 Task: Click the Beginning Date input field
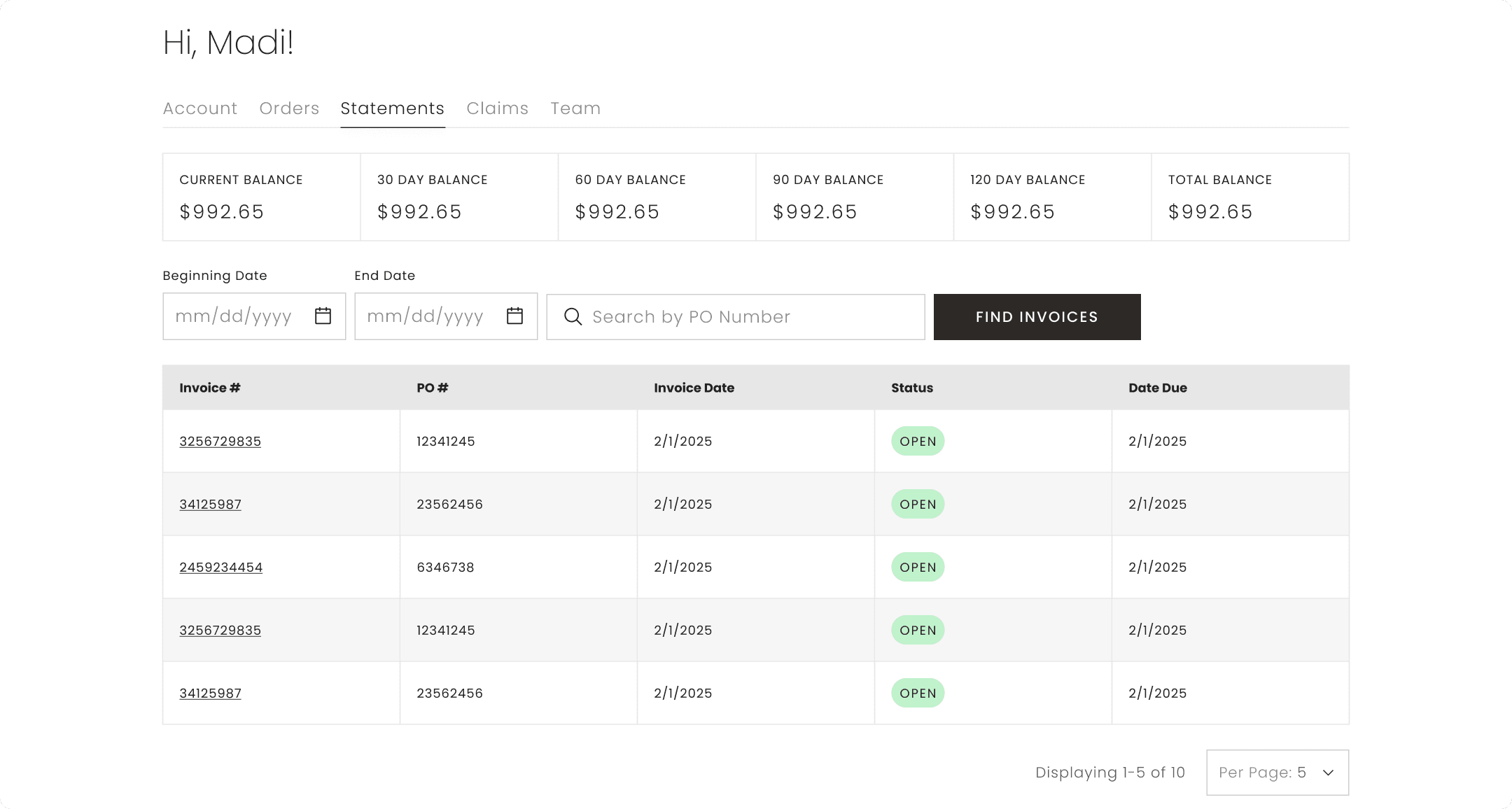pyautogui.click(x=238, y=316)
